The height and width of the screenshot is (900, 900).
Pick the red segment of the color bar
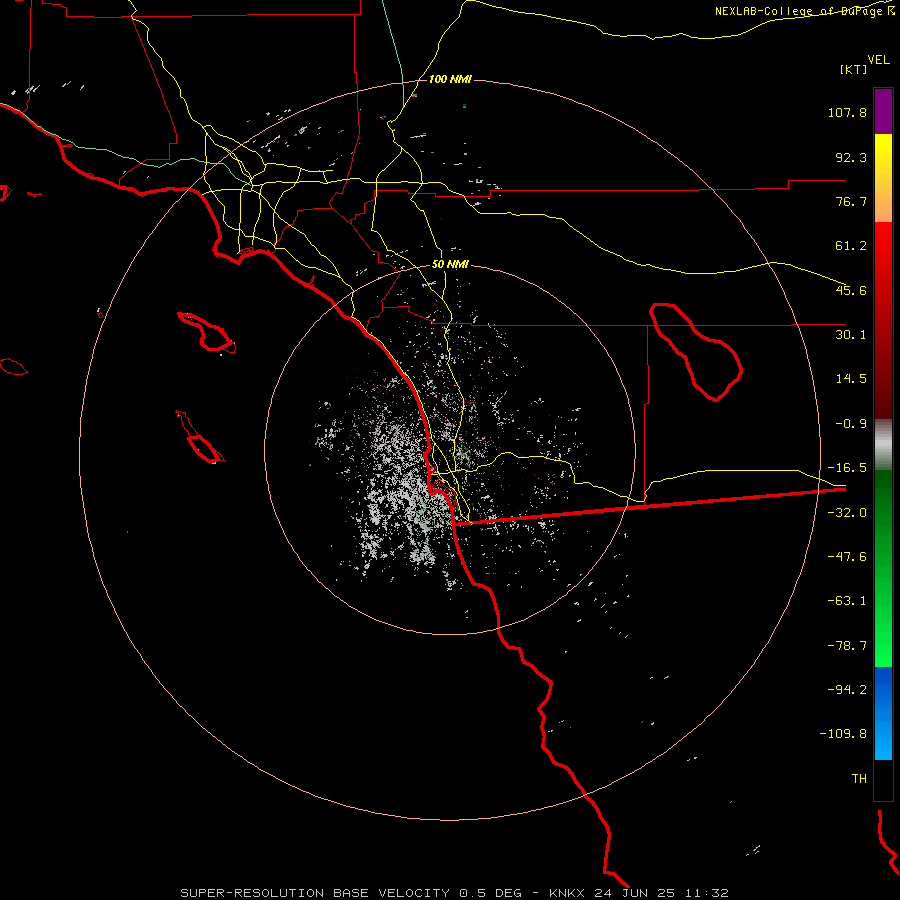tap(883, 320)
